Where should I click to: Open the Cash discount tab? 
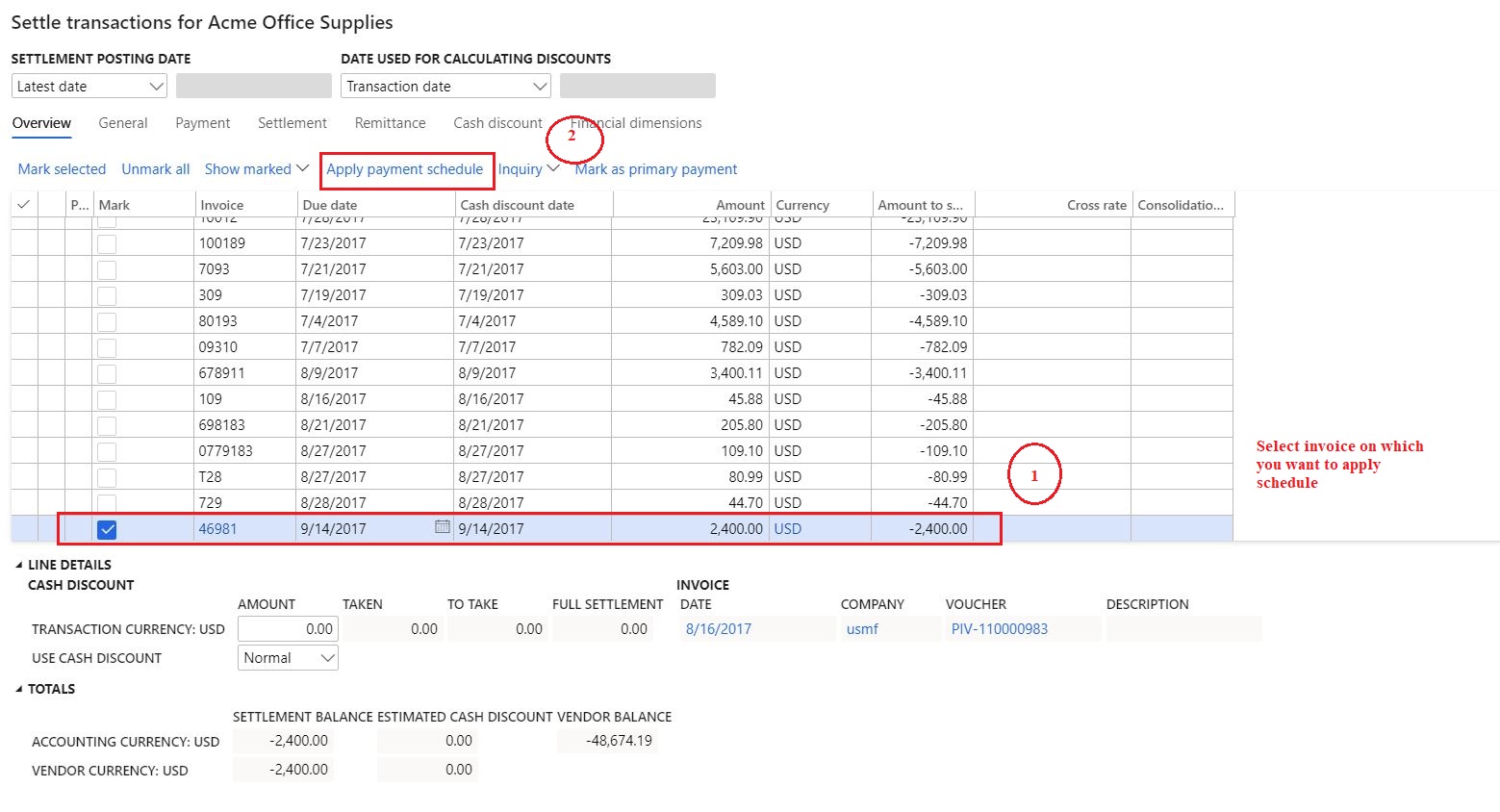click(497, 123)
